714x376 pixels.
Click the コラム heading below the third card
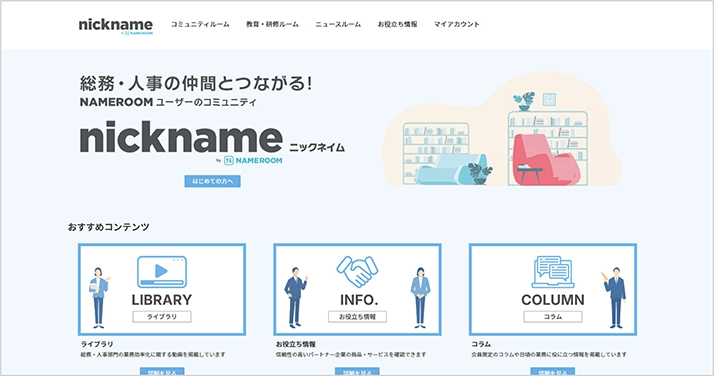[x=481, y=344]
